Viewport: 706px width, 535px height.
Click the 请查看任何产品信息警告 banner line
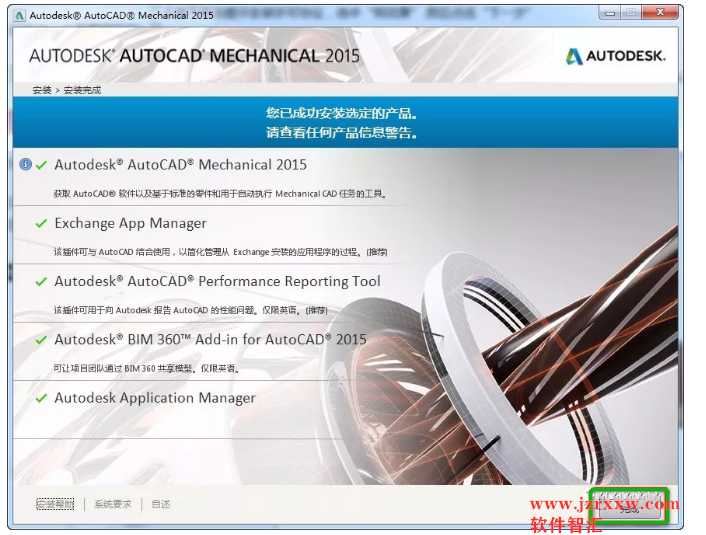tap(341, 133)
